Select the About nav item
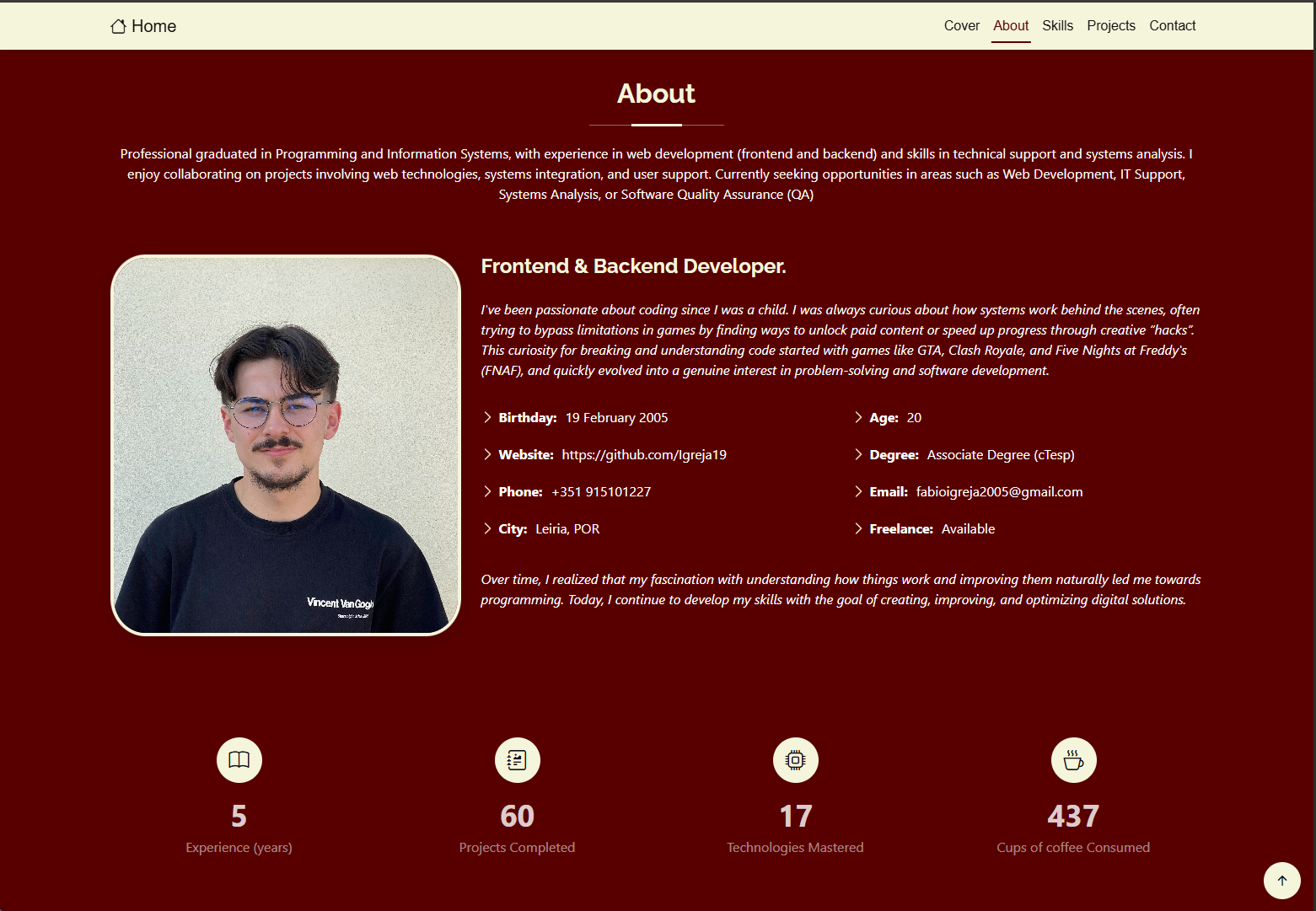Viewport: 1316px width, 911px height. 1010,26
